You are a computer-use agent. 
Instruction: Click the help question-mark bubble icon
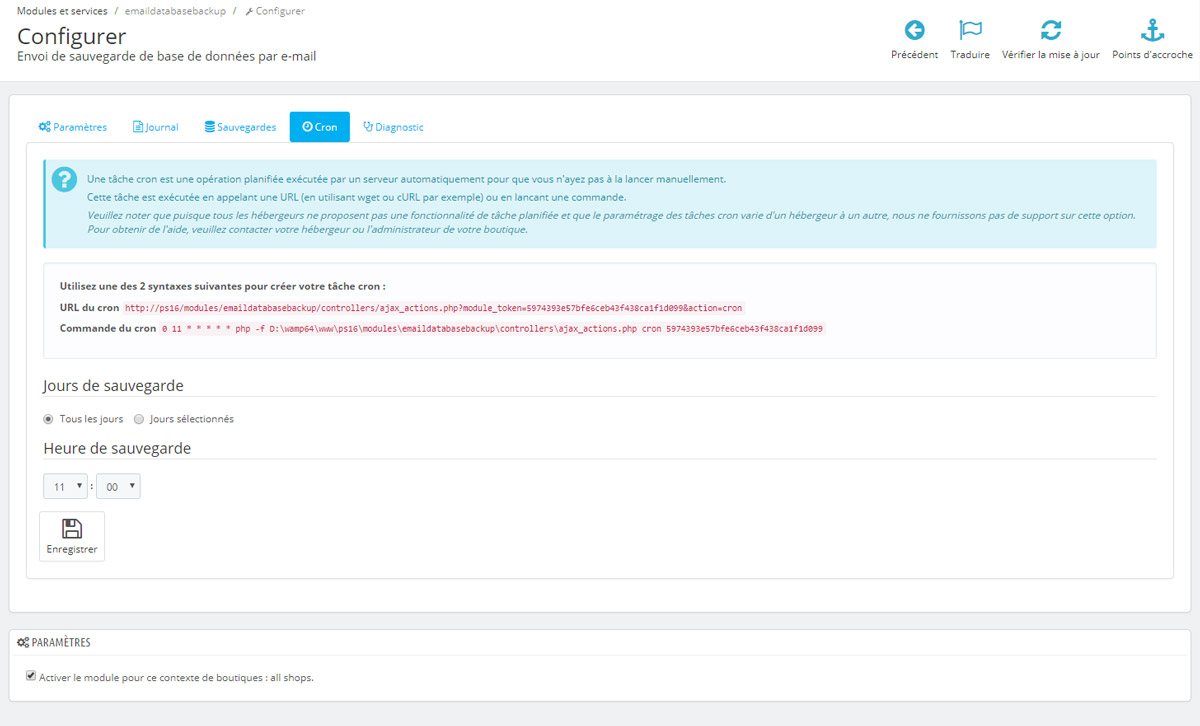click(64, 180)
